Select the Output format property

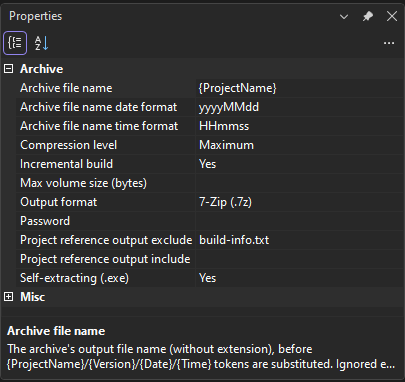coord(106,202)
